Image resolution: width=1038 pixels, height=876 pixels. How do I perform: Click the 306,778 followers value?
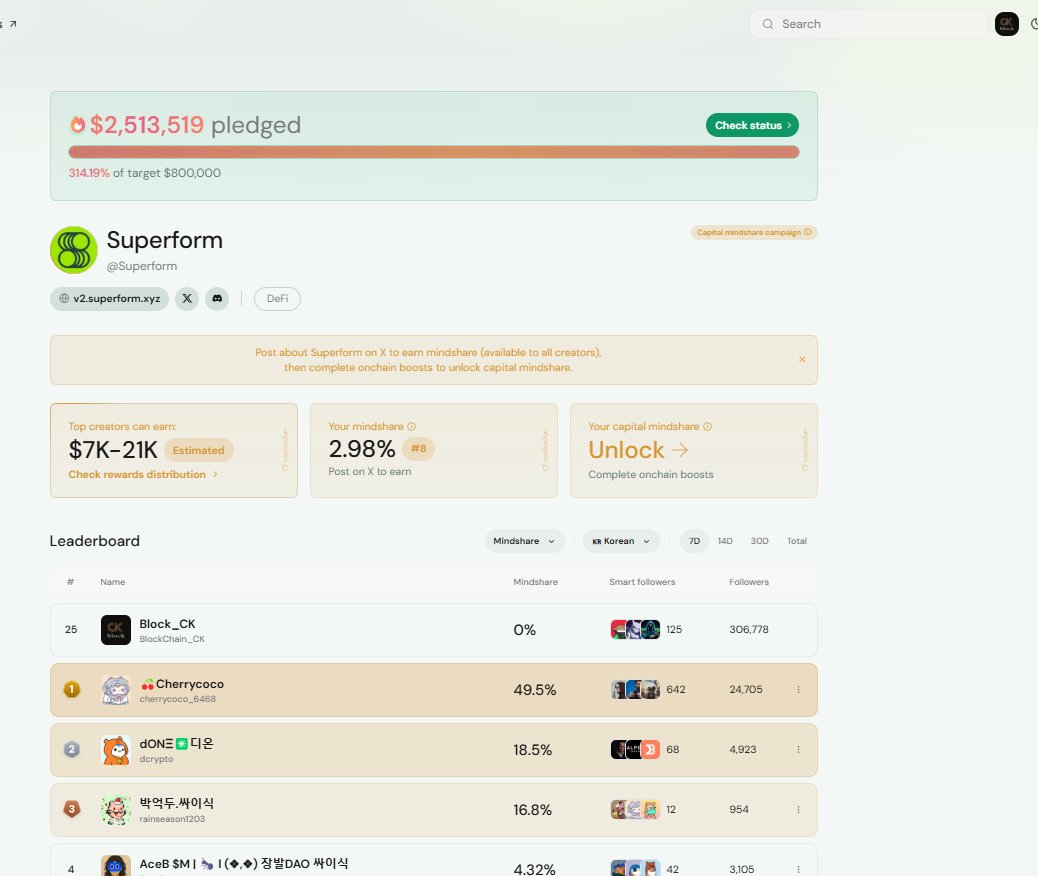tap(749, 630)
